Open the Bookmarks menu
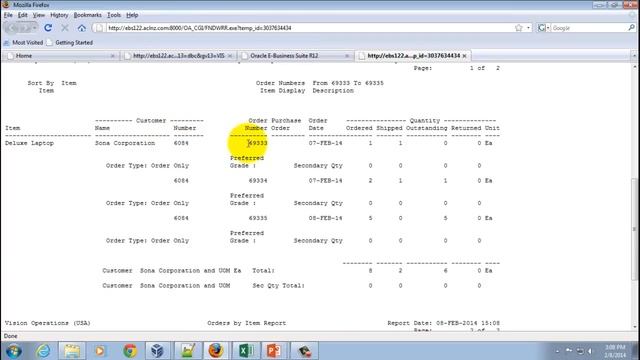640x360 pixels. click(x=87, y=15)
